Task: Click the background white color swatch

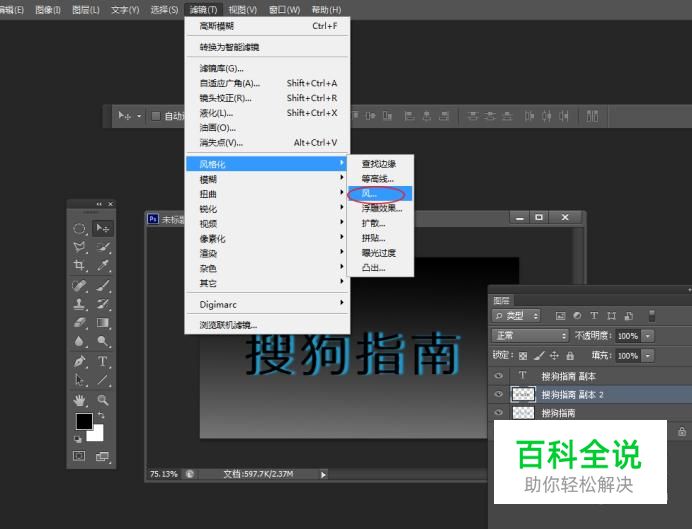Action: (x=97, y=435)
